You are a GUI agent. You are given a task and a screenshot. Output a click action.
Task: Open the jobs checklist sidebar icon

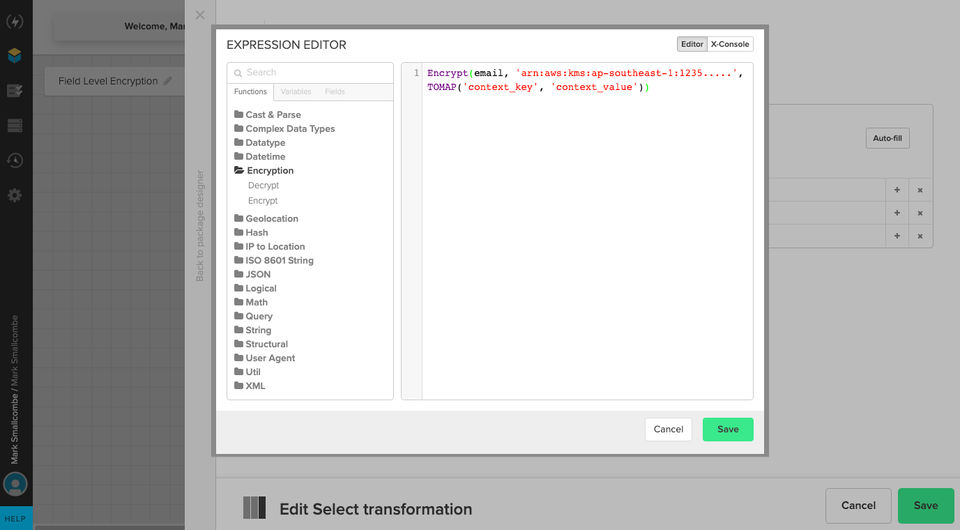(x=15, y=91)
